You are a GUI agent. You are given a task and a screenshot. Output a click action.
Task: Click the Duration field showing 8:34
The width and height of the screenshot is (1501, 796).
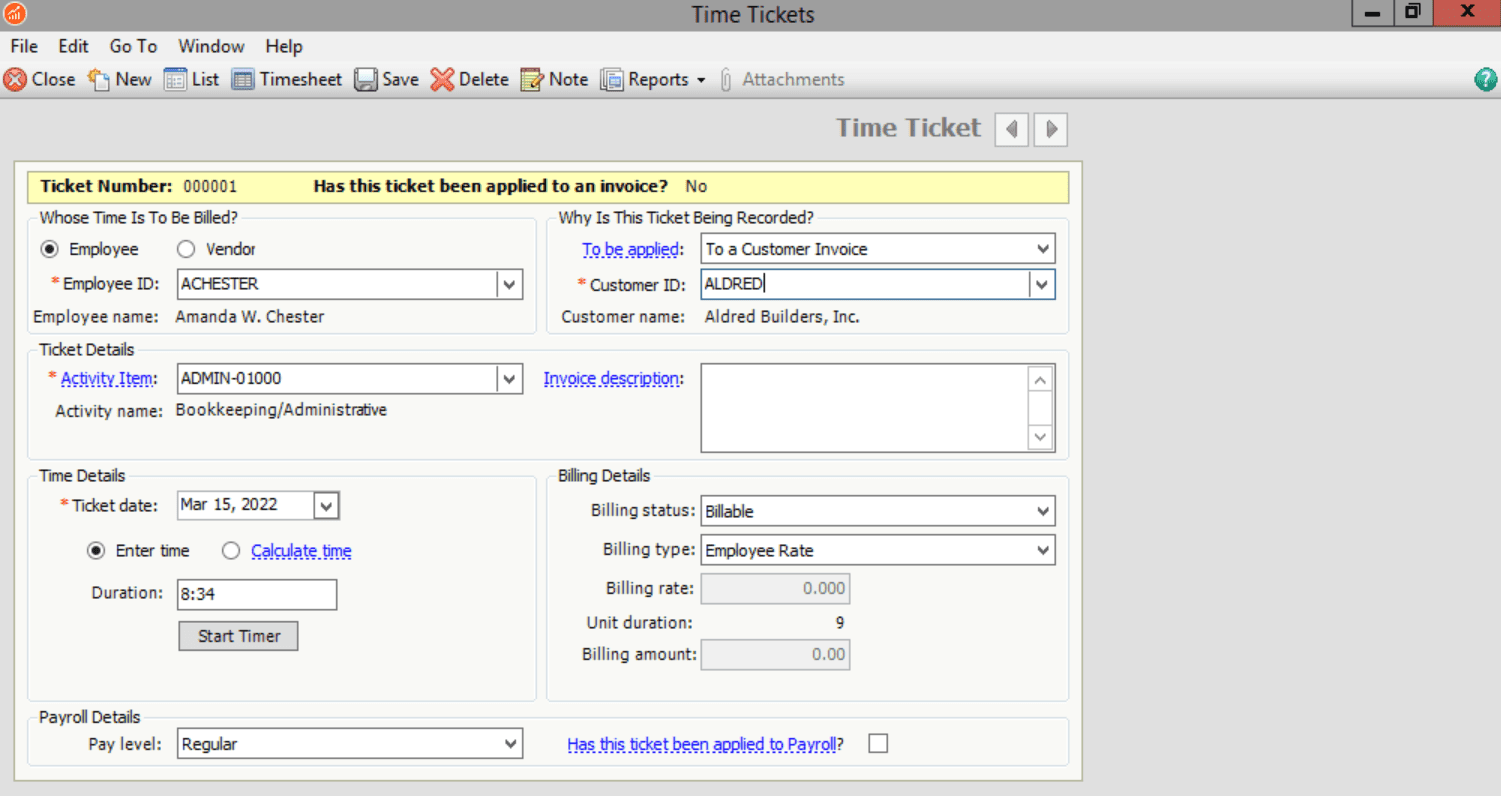(x=257, y=594)
